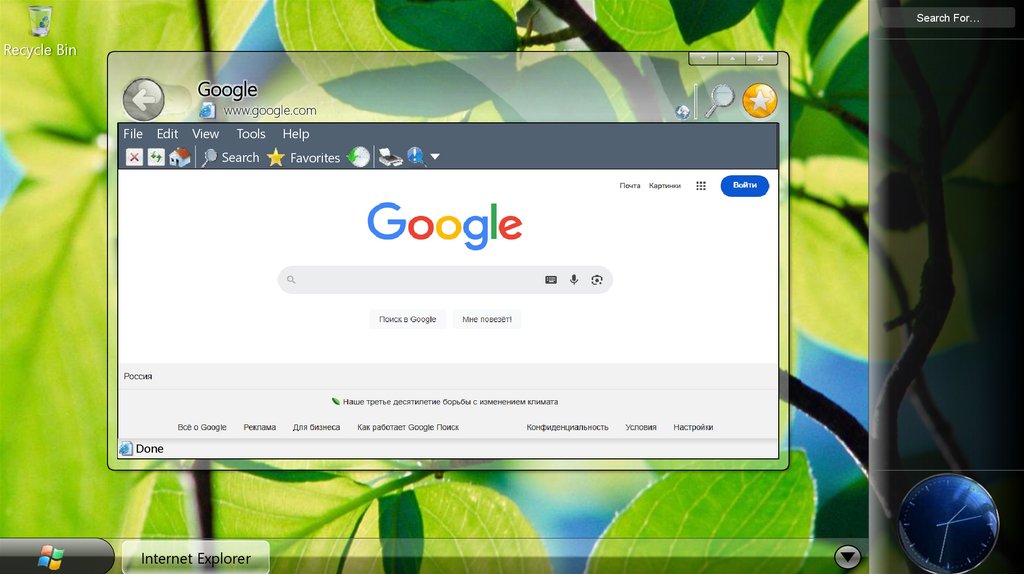Open the Search toolbar button
1024x574 pixels.
231,157
